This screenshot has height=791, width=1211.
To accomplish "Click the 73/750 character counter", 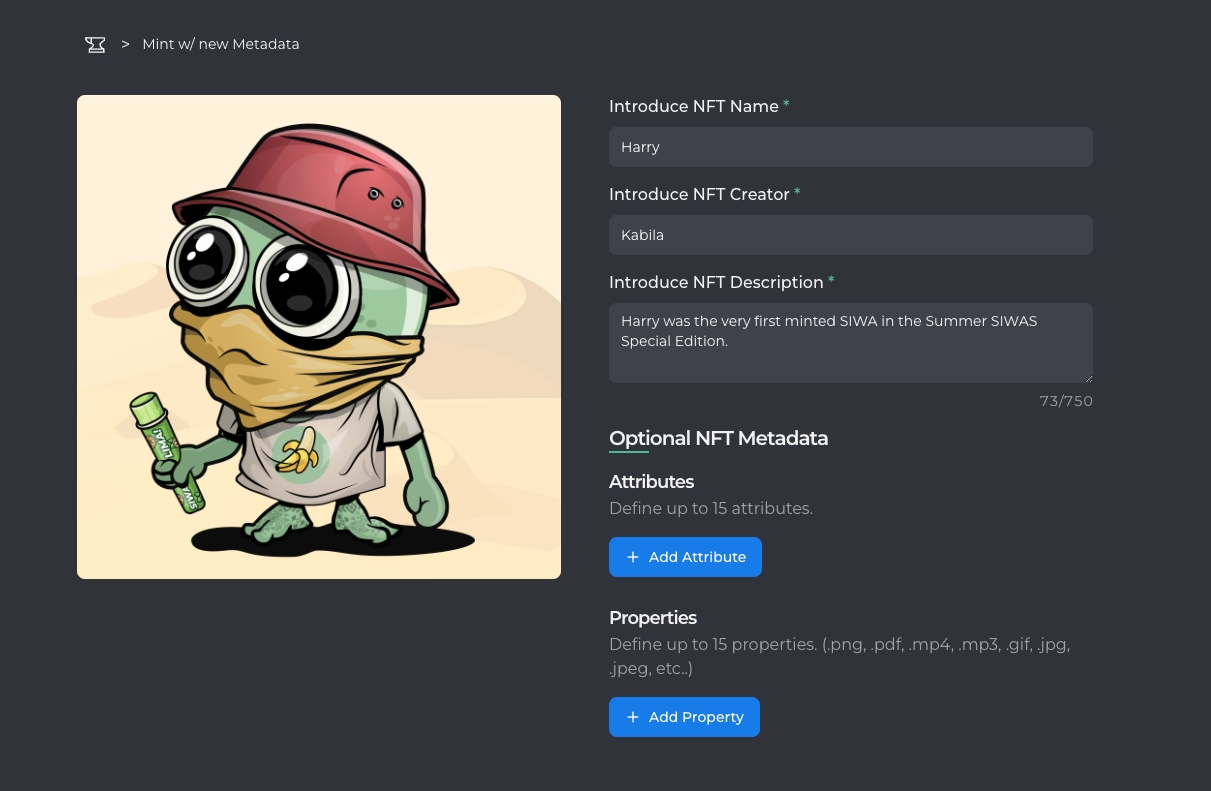I will pos(1066,401).
